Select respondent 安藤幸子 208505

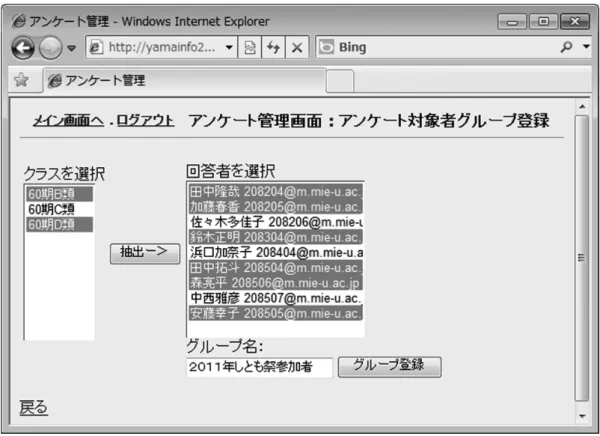(275, 314)
